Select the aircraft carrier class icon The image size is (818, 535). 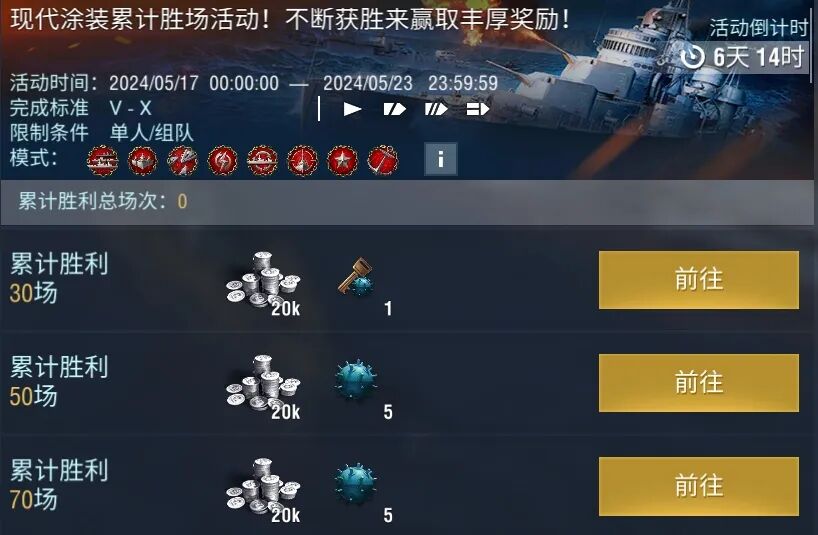tap(478, 109)
